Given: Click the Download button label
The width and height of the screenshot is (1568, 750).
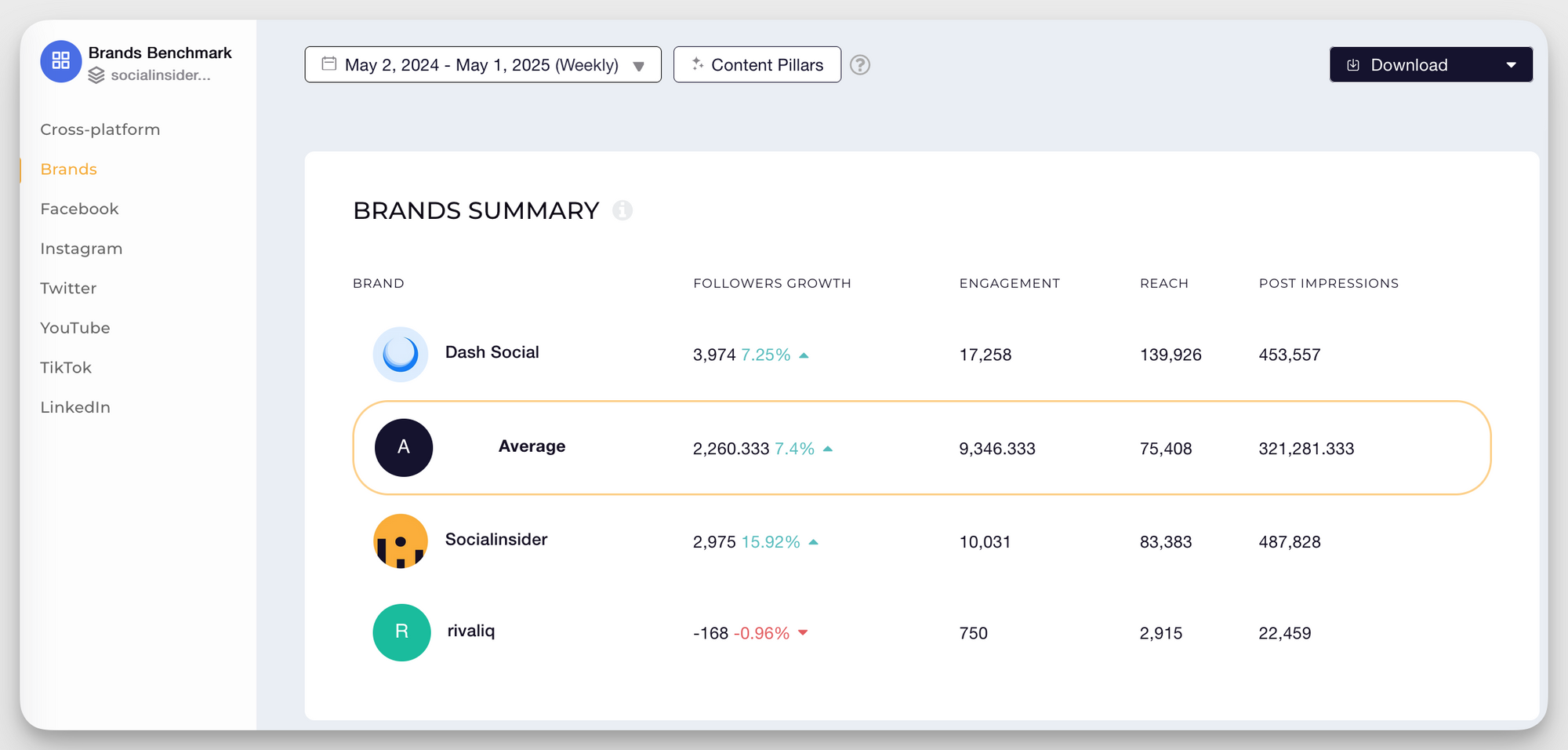Looking at the screenshot, I should point(1409,65).
